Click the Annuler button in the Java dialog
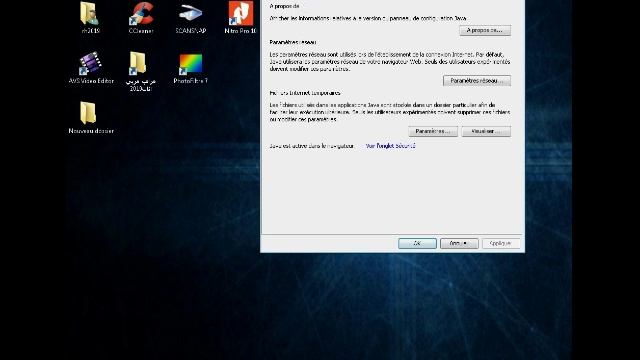The height and width of the screenshot is (360, 640). [x=459, y=243]
